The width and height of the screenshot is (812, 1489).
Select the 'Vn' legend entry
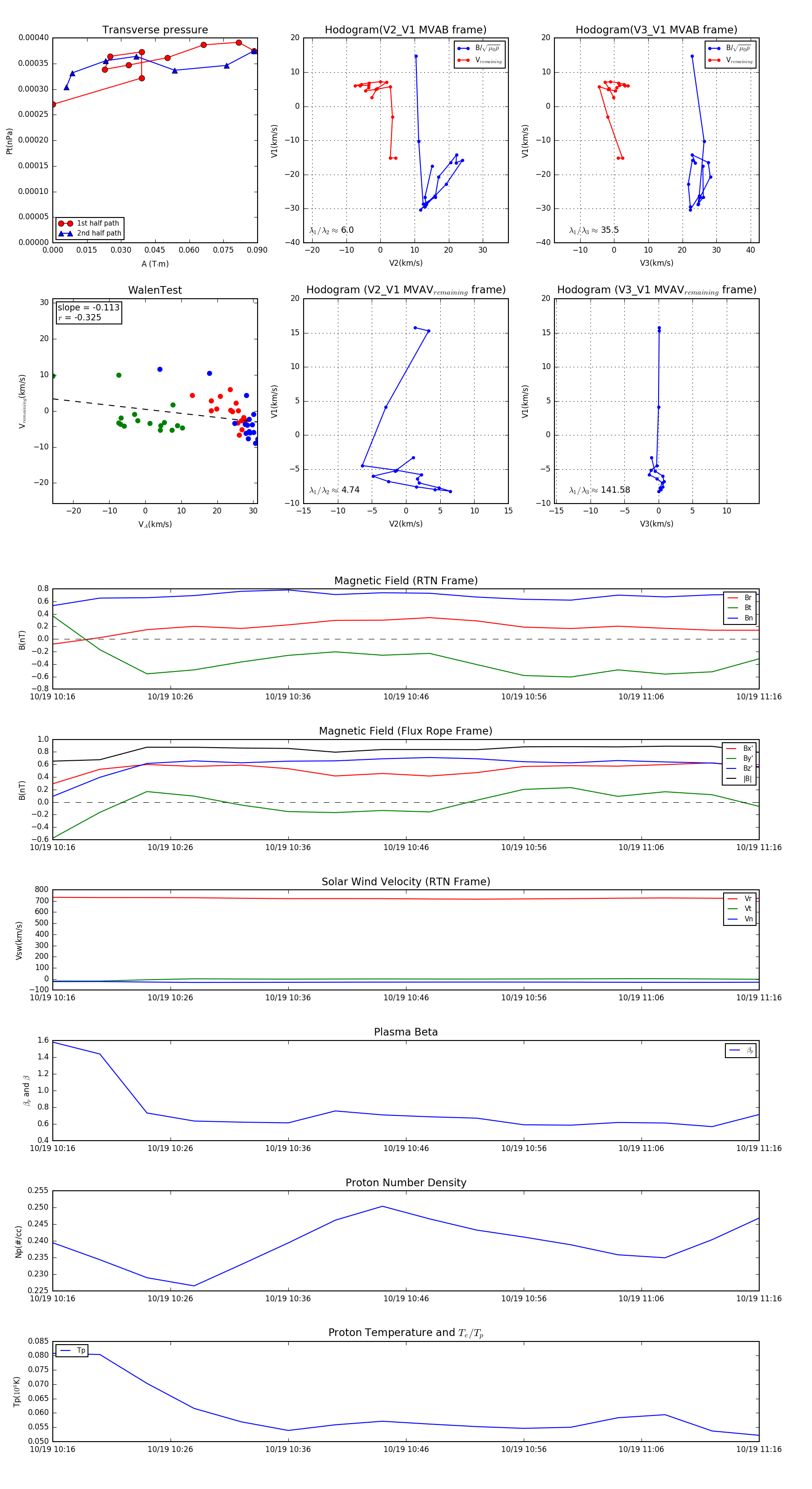pyautogui.click(x=740, y=919)
